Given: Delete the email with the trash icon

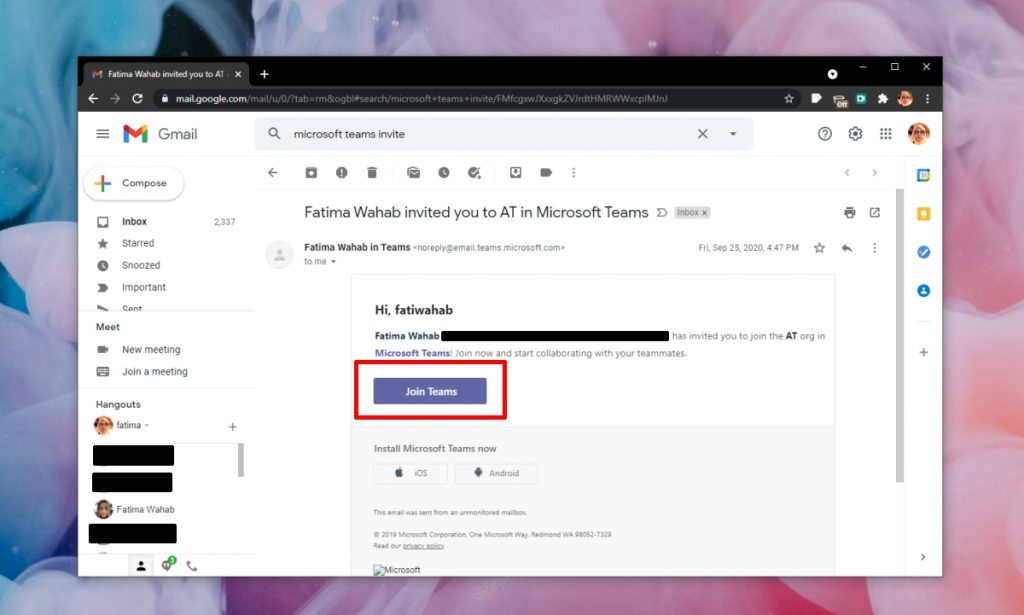Looking at the screenshot, I should (372, 172).
